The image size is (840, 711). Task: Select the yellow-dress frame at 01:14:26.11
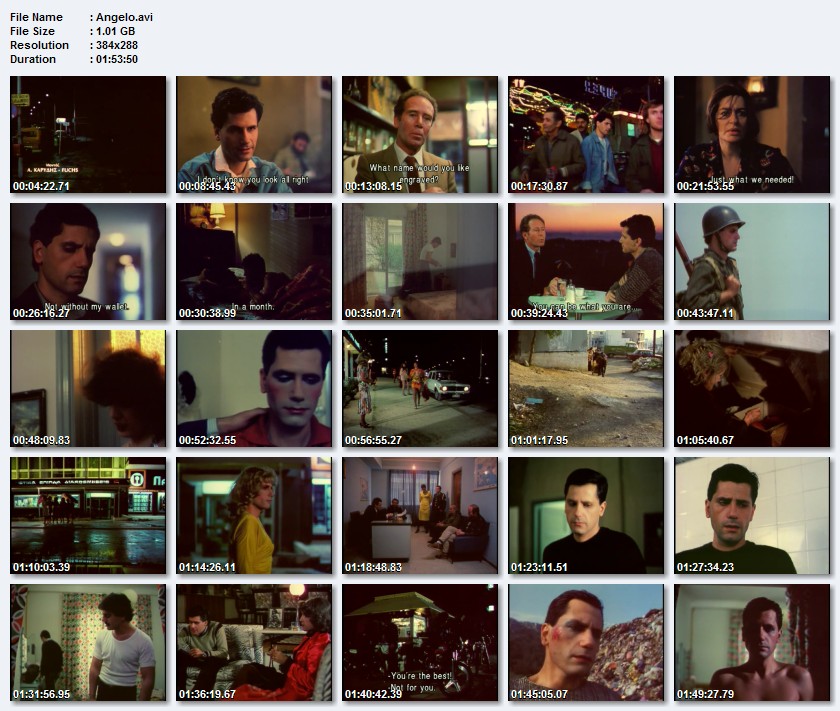click(x=254, y=516)
